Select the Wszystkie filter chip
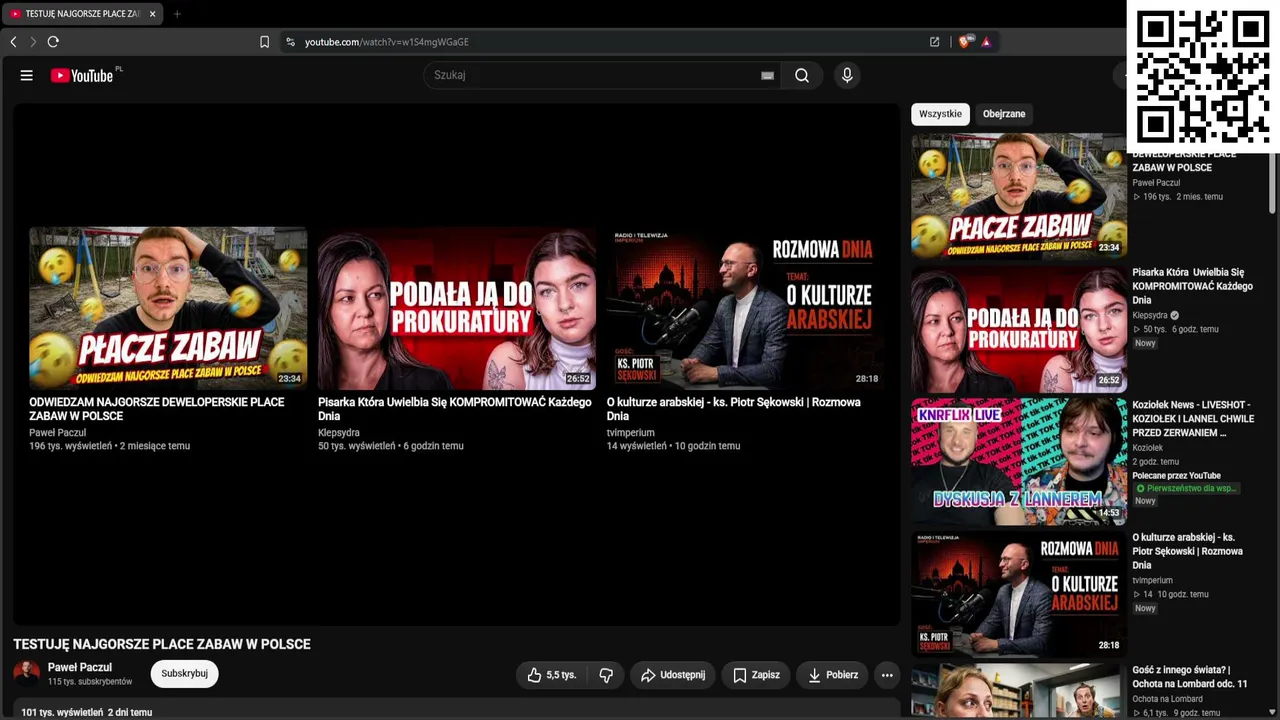The width and height of the screenshot is (1280, 720). point(940,114)
